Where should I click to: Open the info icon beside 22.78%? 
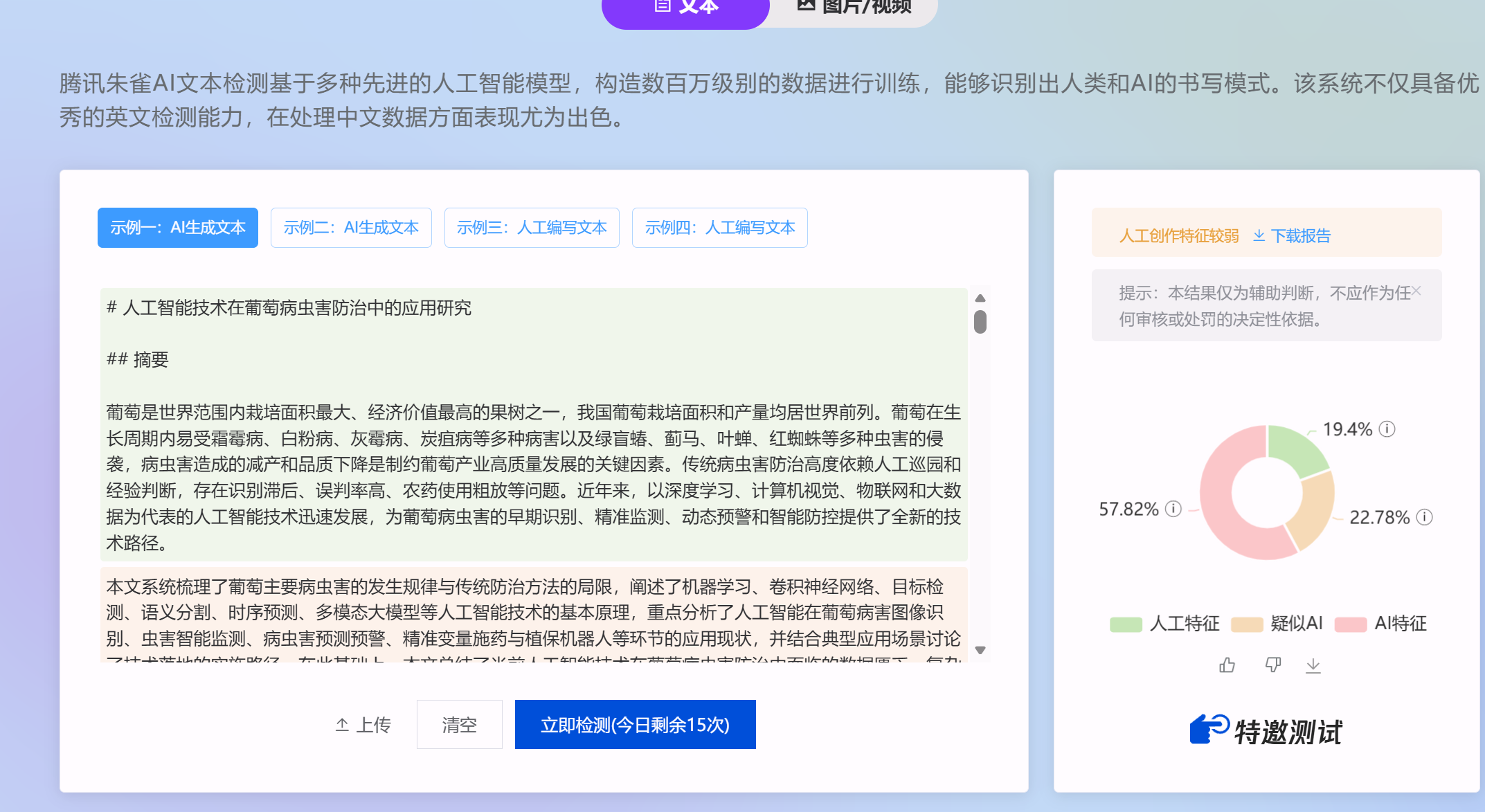pos(1424,517)
